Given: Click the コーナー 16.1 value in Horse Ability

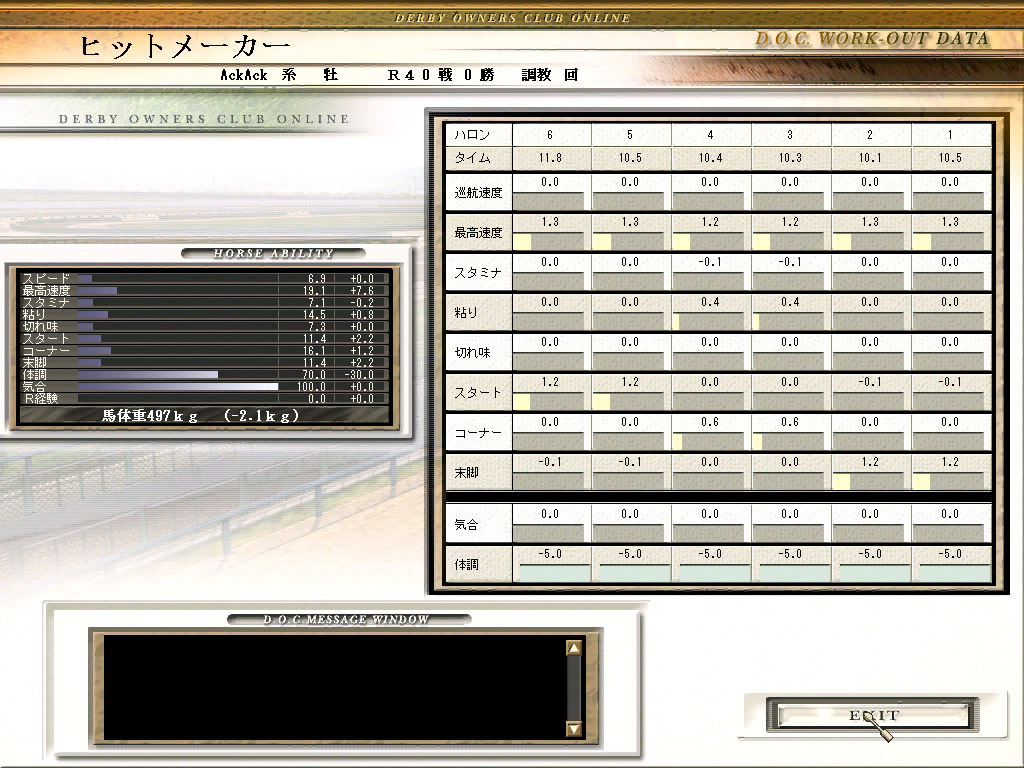Looking at the screenshot, I should pyautogui.click(x=313, y=351).
